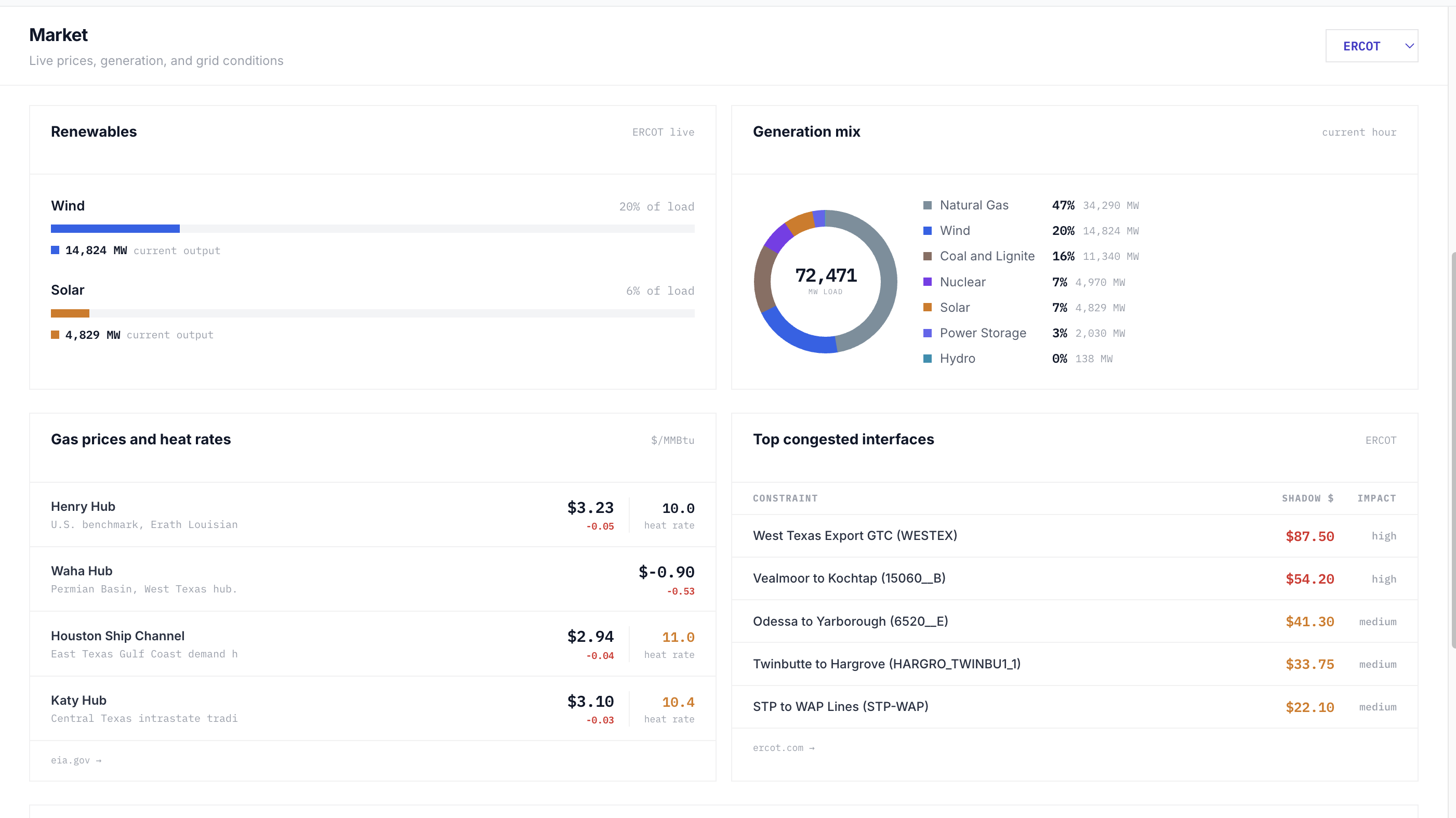Click the Hydro legend color swatch
The width and height of the screenshot is (1456, 818).
click(x=928, y=359)
